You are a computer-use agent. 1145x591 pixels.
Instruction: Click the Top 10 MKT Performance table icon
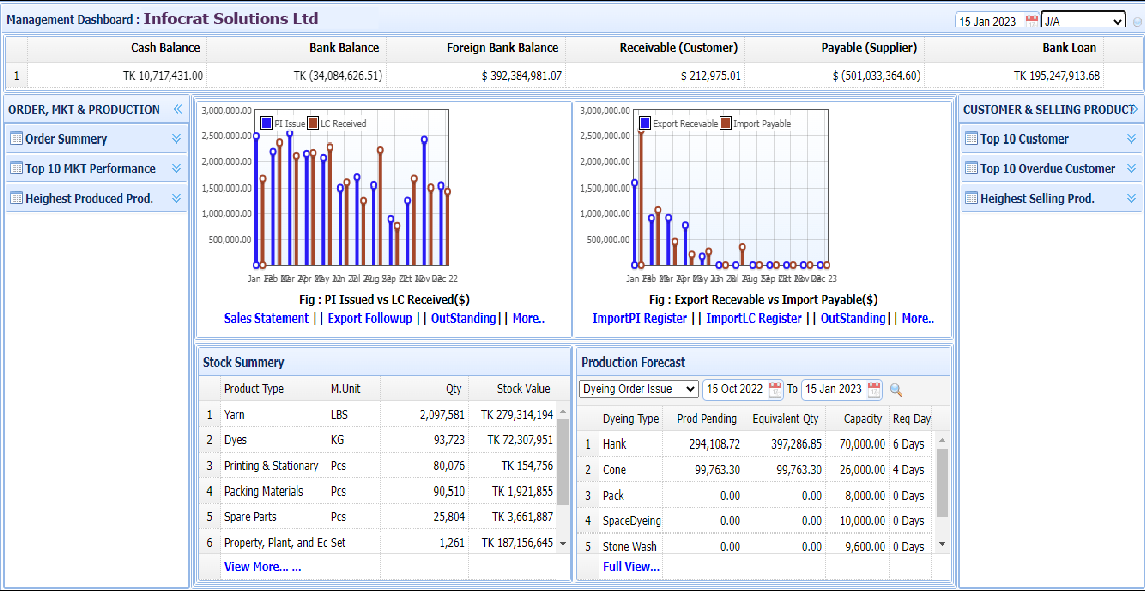coord(17,168)
